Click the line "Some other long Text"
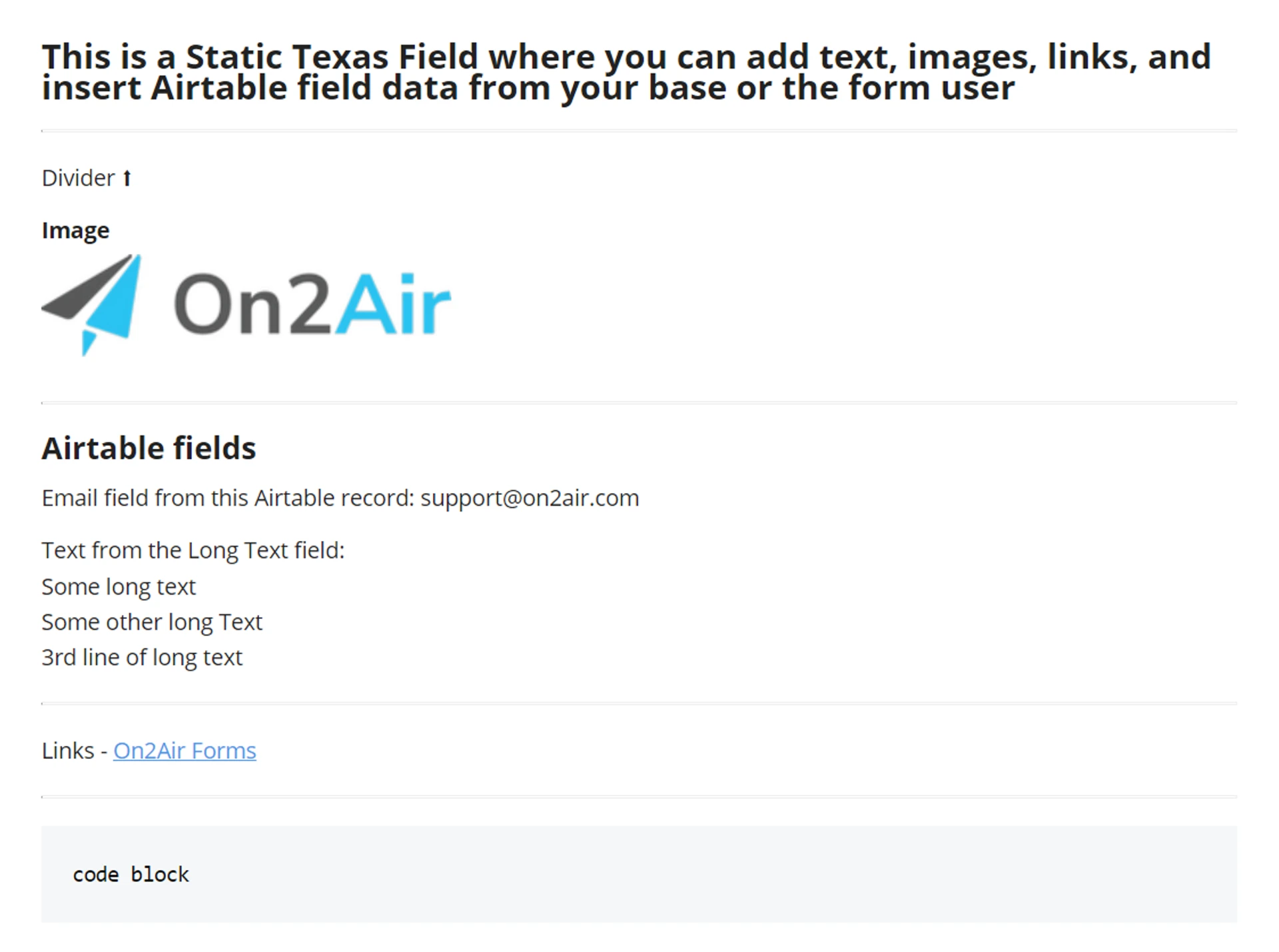Viewport: 1279px width, 952px height. pos(152,622)
